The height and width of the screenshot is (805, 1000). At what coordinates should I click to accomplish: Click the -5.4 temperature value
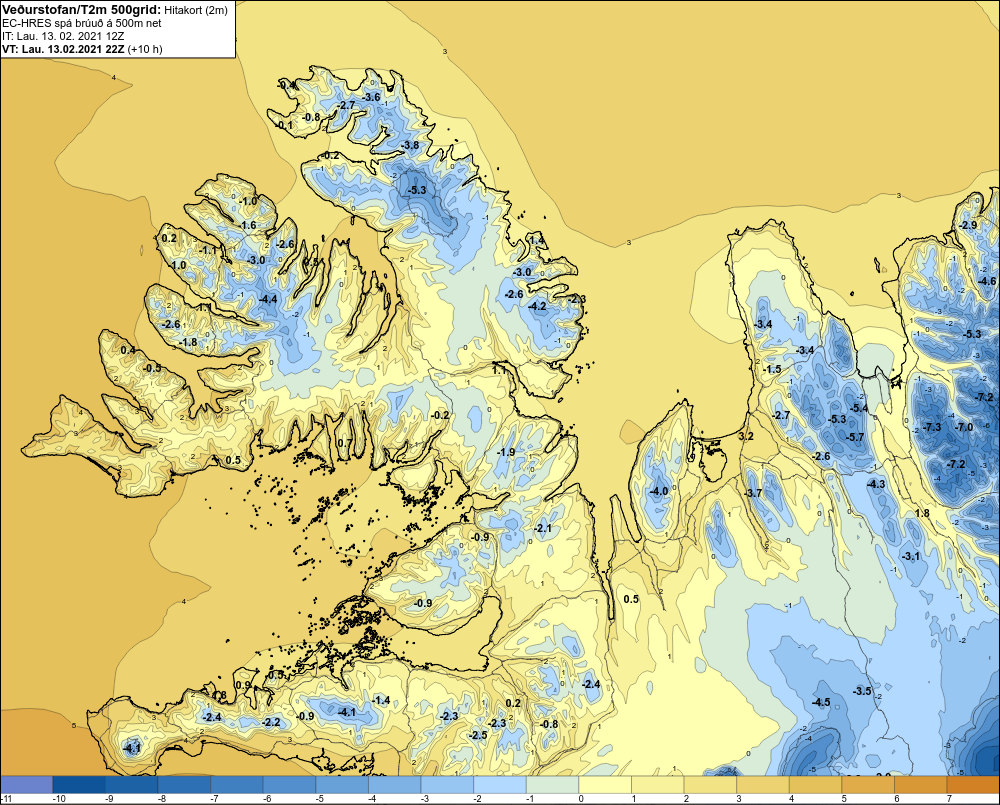point(859,408)
